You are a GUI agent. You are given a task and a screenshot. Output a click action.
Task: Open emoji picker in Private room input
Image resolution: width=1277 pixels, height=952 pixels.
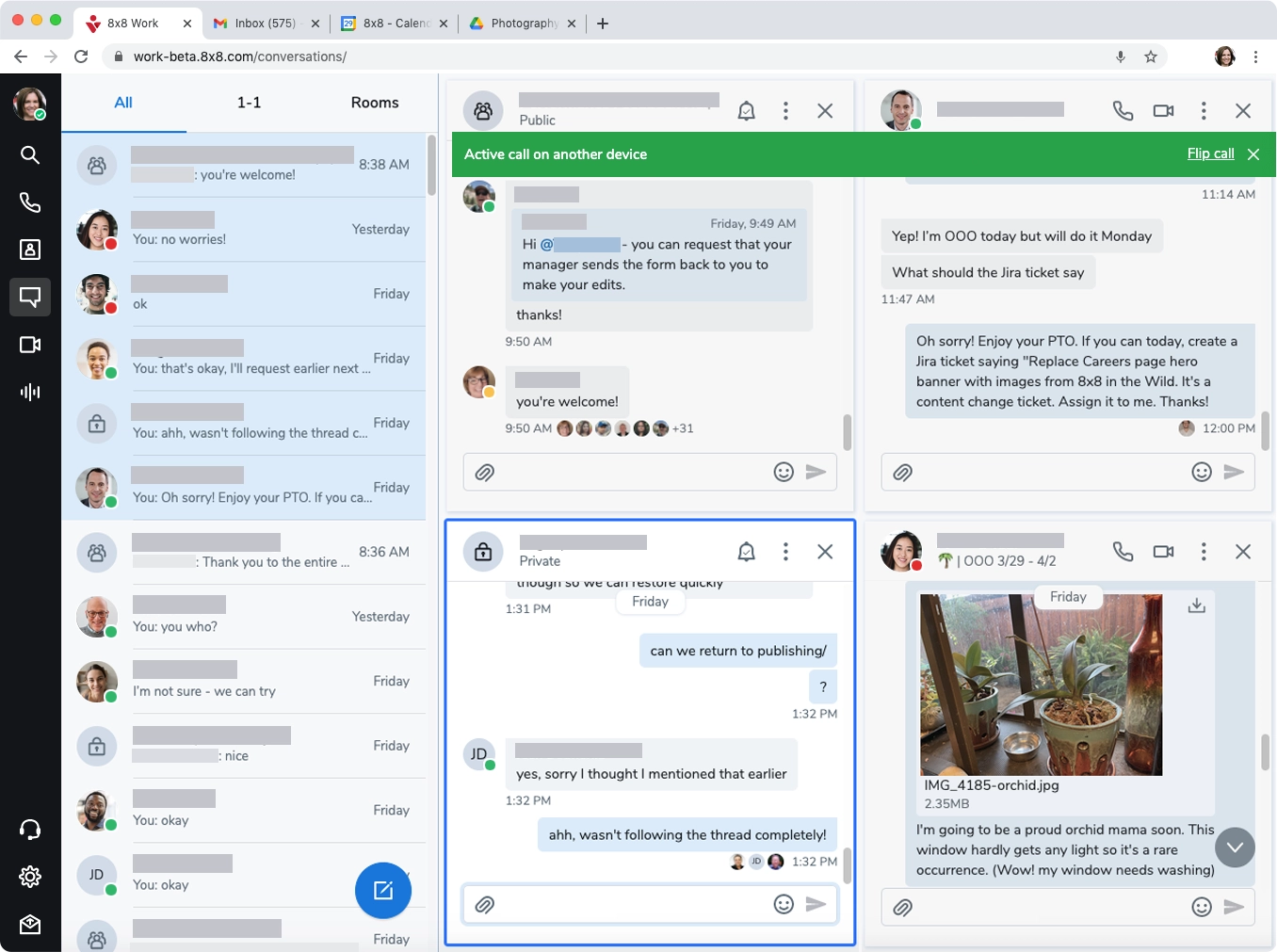point(784,904)
